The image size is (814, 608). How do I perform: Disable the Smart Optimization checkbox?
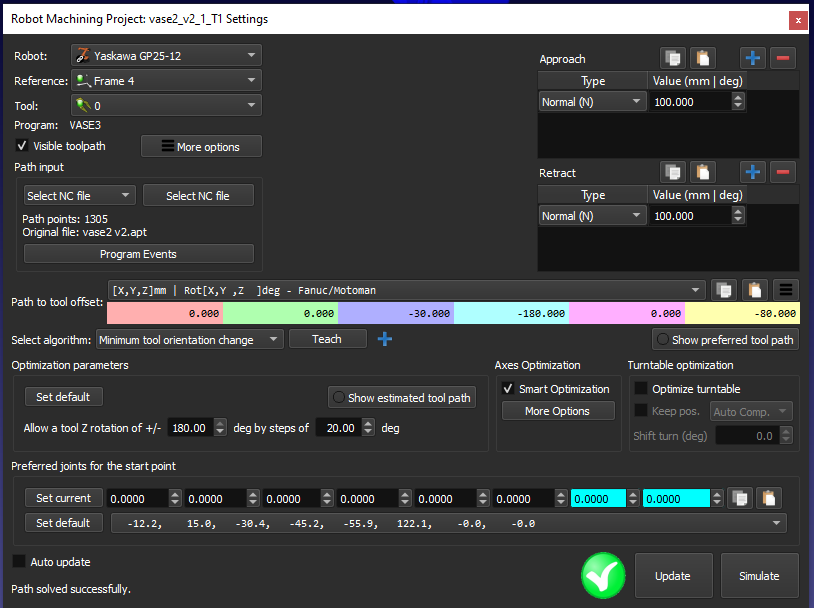pos(508,389)
